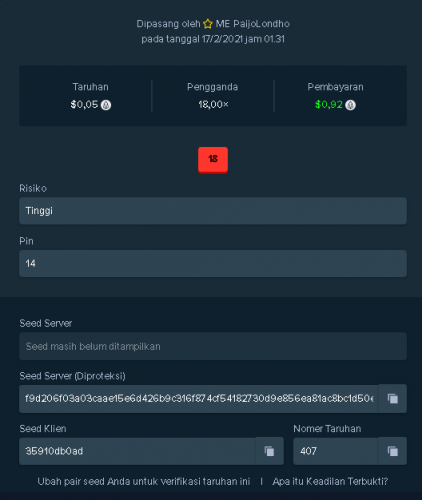
Task: Click the Seed Server unrevealed field
Action: pyautogui.click(x=213, y=346)
